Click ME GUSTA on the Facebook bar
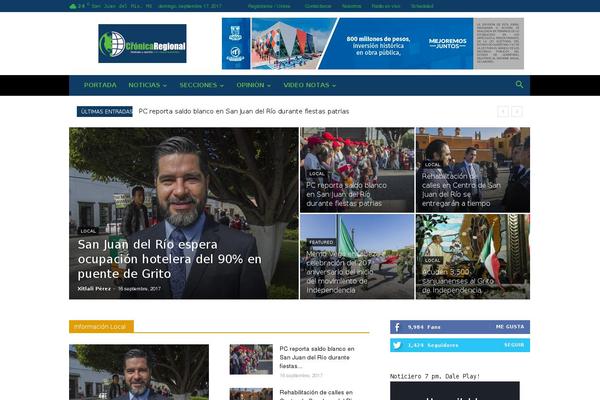 click(510, 327)
